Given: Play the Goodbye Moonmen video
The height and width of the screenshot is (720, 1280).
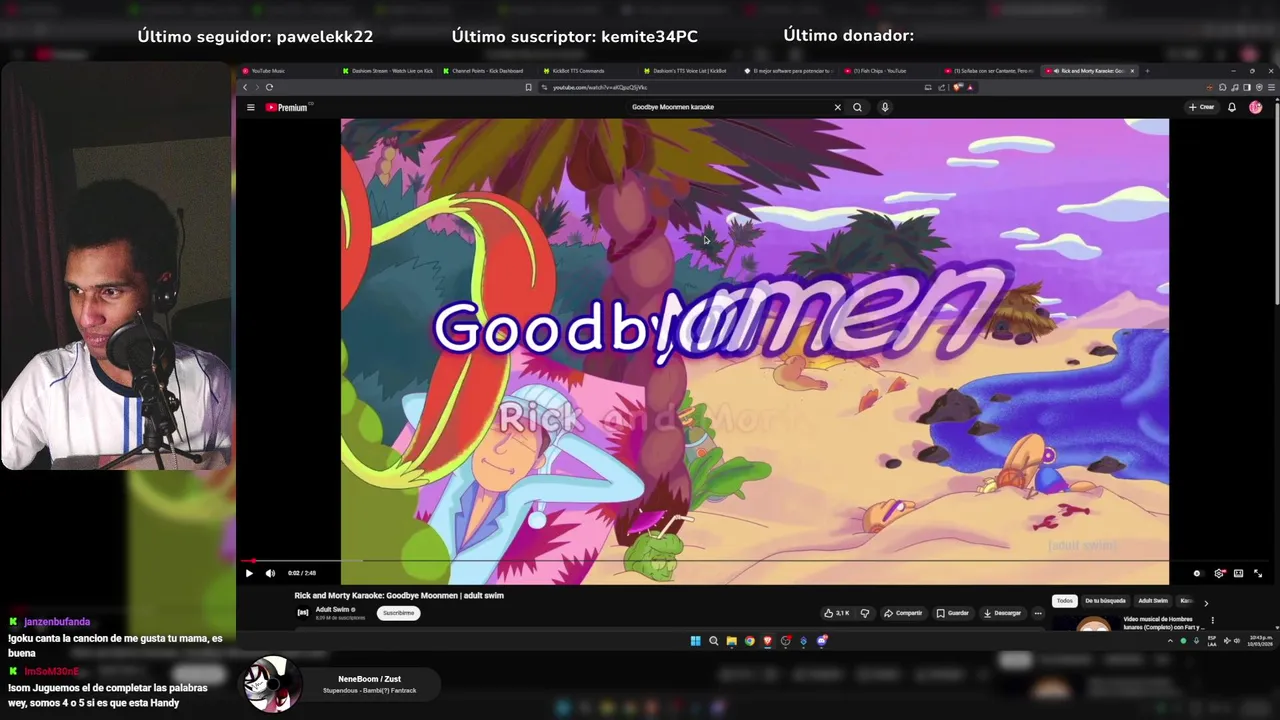Looking at the screenshot, I should tap(249, 573).
